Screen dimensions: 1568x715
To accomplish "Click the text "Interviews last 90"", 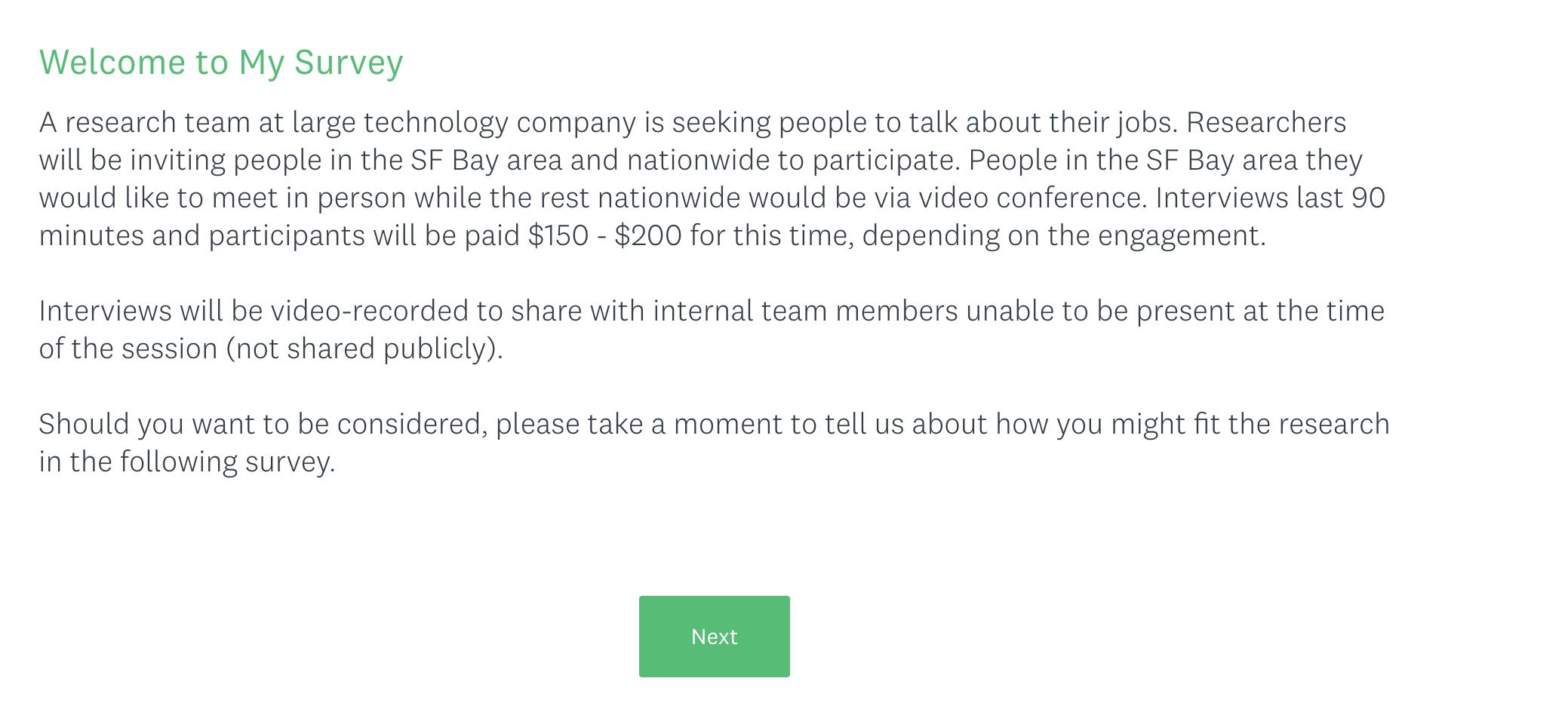I will [x=1271, y=198].
